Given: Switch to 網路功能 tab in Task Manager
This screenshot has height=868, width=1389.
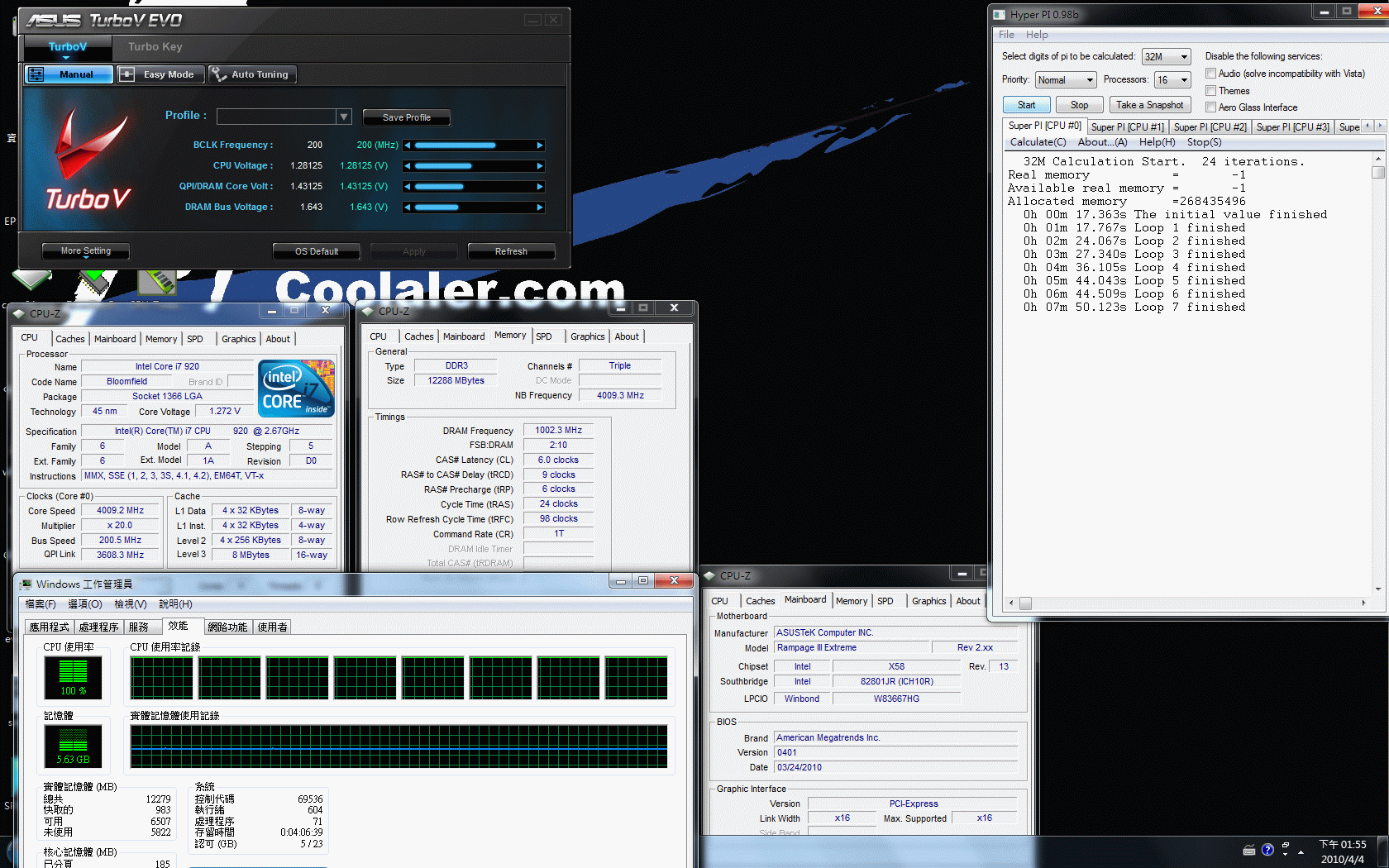Looking at the screenshot, I should 227,627.
